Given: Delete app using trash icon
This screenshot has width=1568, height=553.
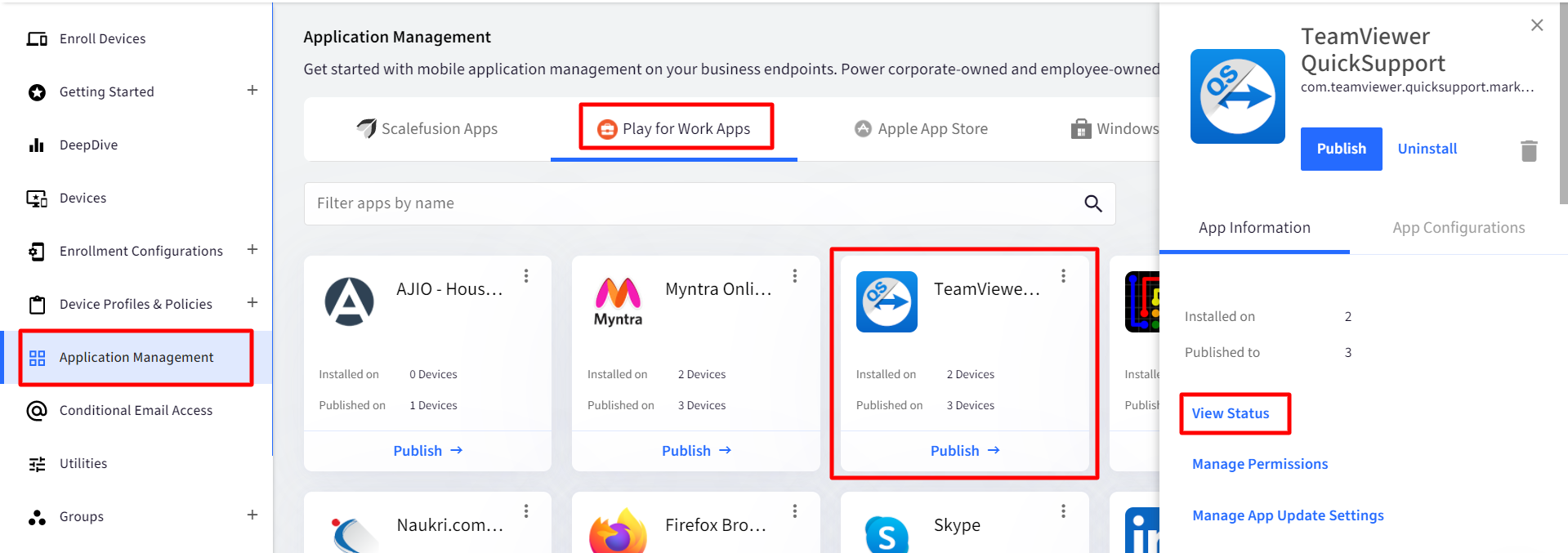Looking at the screenshot, I should [1529, 150].
